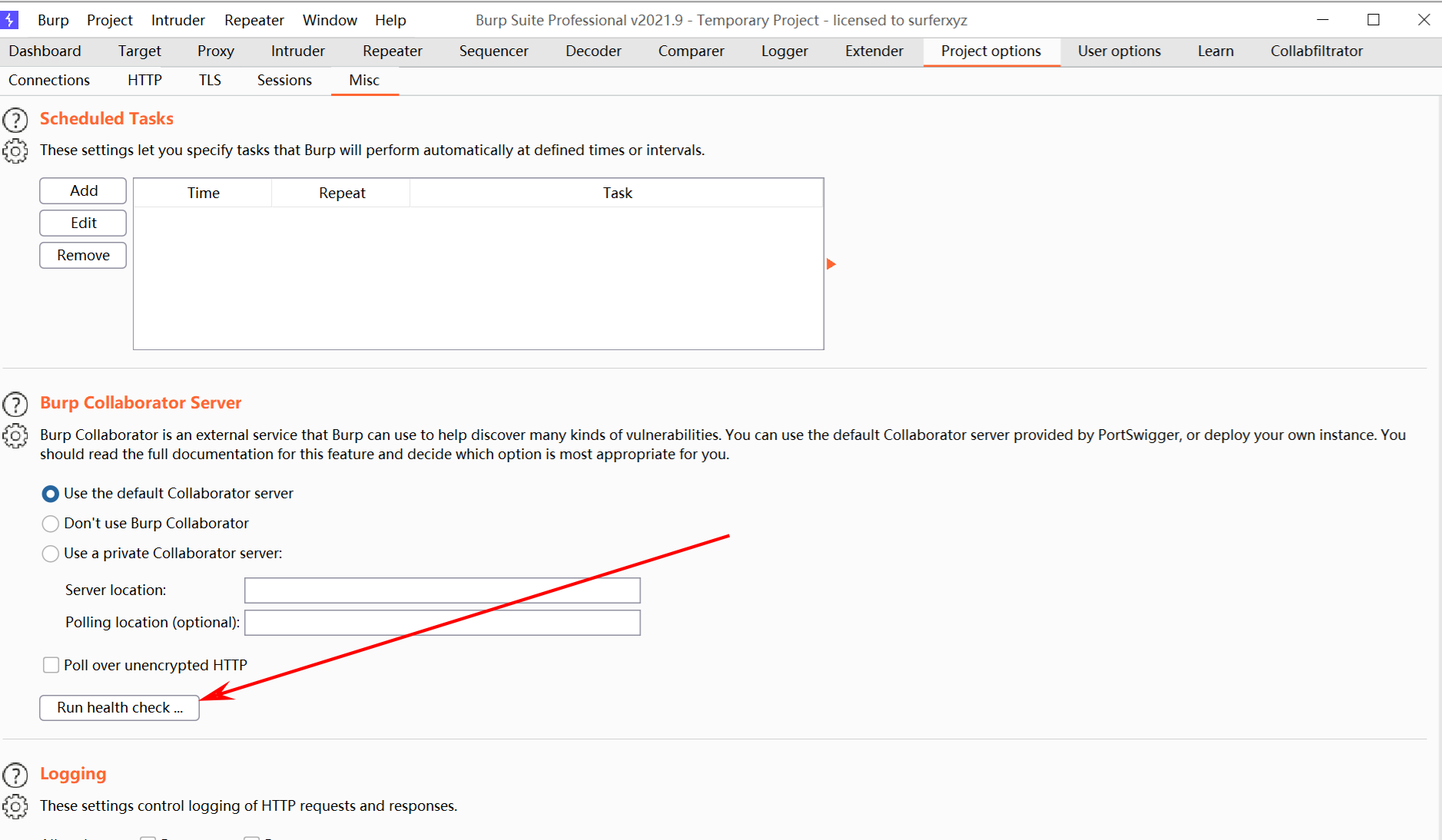Screen dimensions: 1442x840
Task: Switch to the Proxy tab
Action: 215,51
